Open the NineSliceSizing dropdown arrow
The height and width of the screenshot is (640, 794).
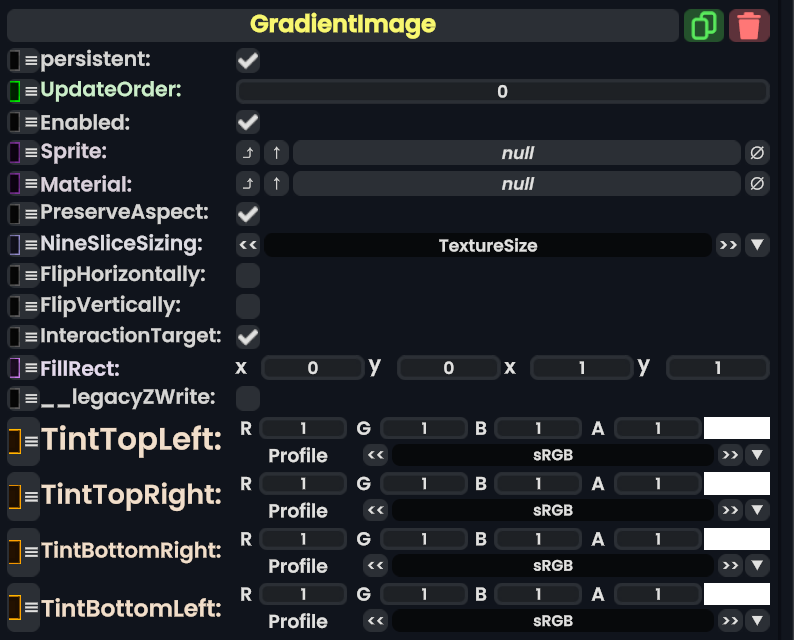tap(757, 245)
